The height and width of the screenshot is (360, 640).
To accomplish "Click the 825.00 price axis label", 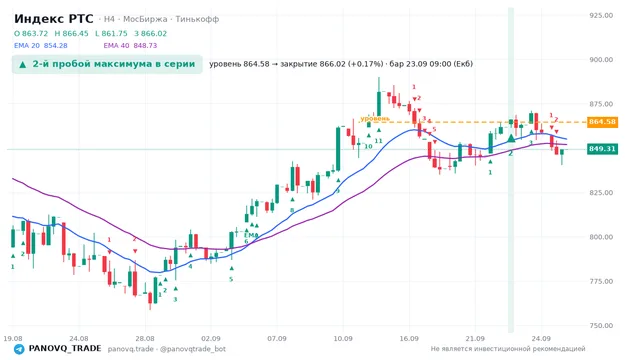I will tap(601, 193).
